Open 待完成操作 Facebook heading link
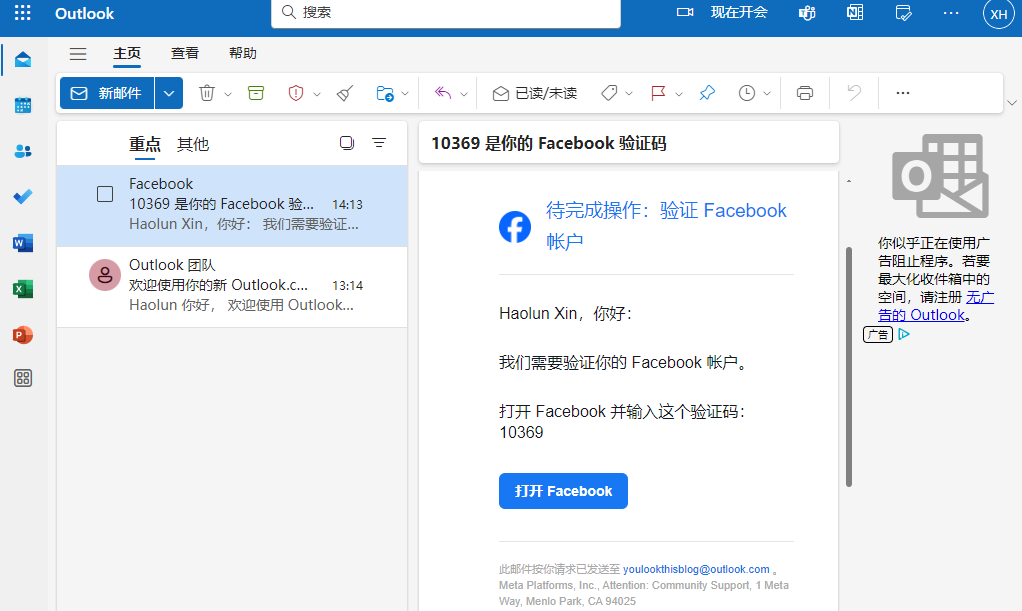This screenshot has height=611, width=1022. (666, 226)
